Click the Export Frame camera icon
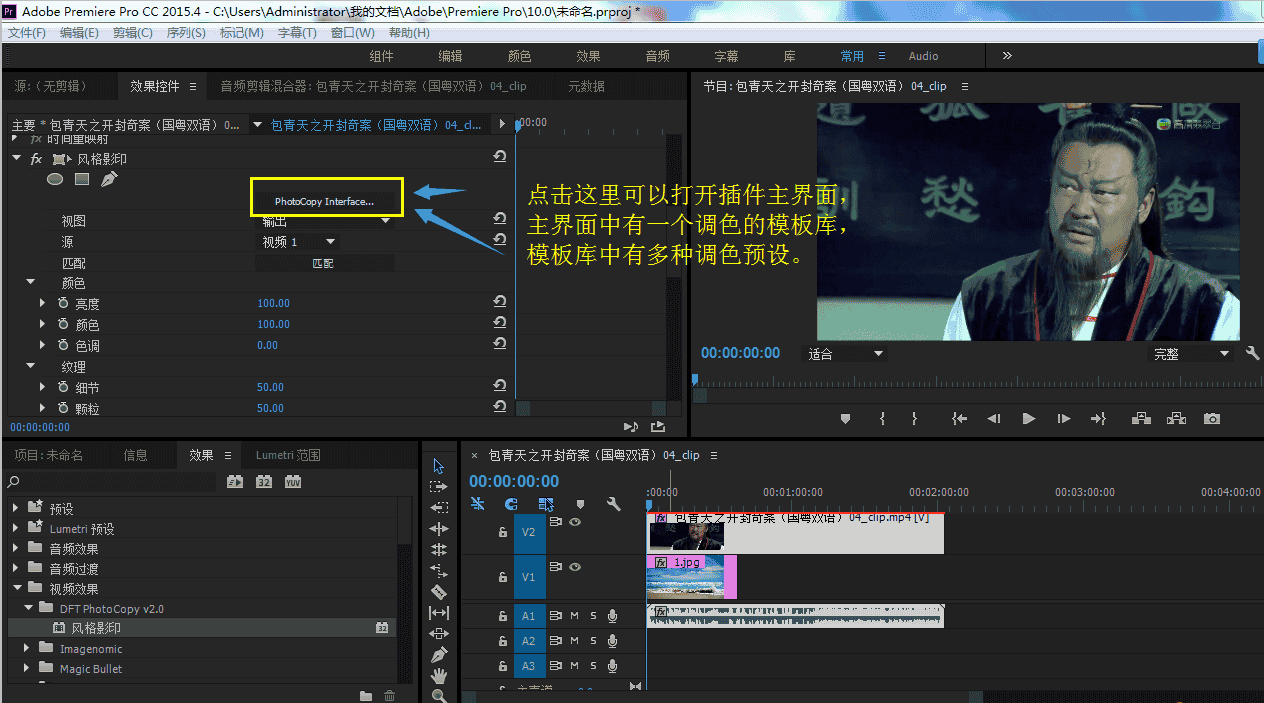 point(1211,418)
